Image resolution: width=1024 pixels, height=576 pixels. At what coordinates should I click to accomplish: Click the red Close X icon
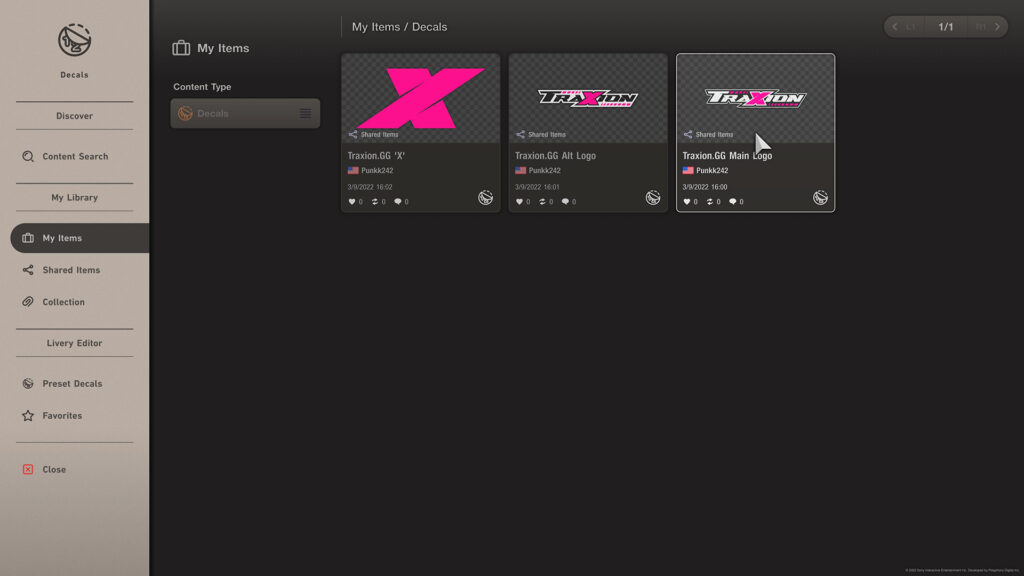coord(27,470)
